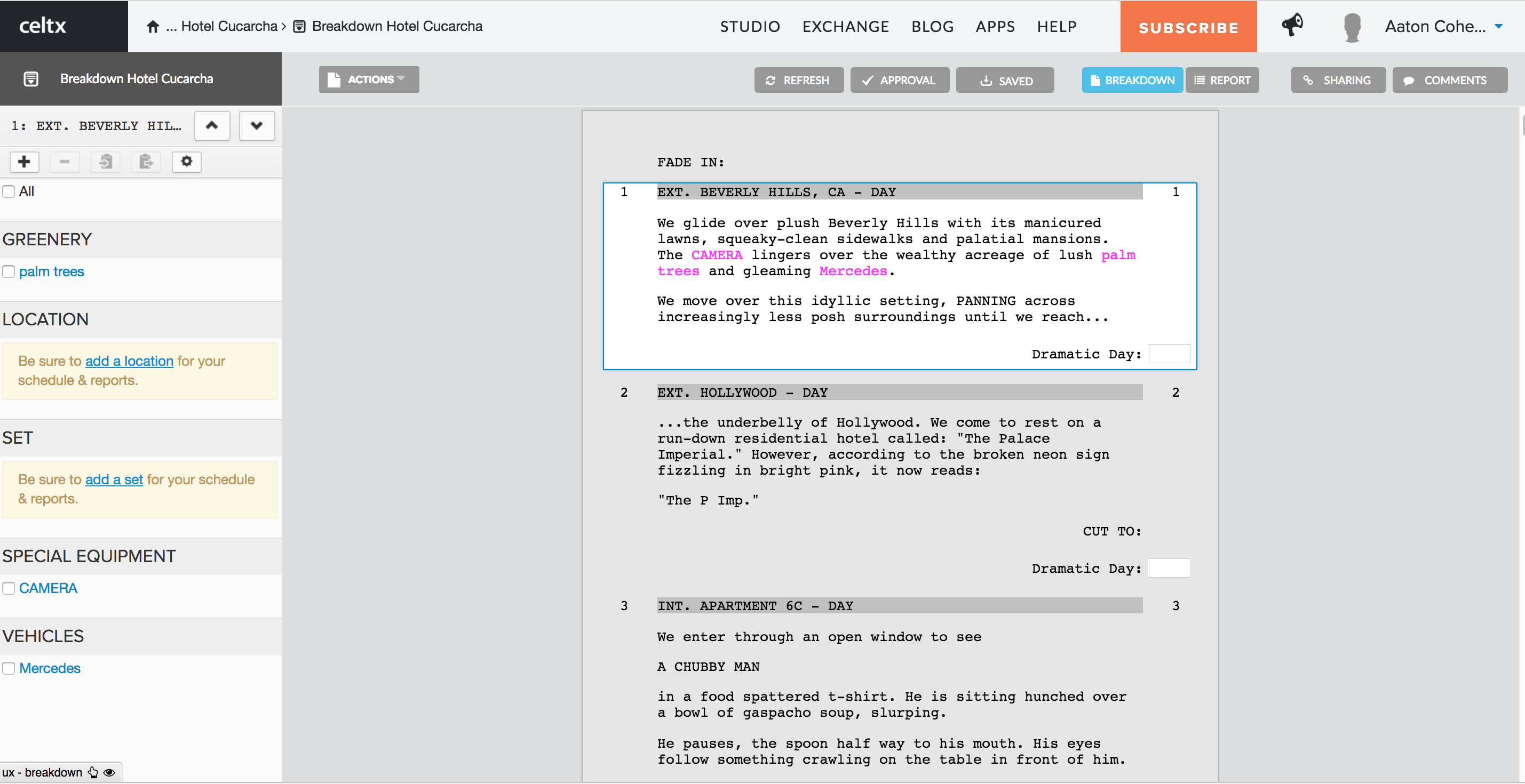Open the Actions dropdown

(x=368, y=79)
